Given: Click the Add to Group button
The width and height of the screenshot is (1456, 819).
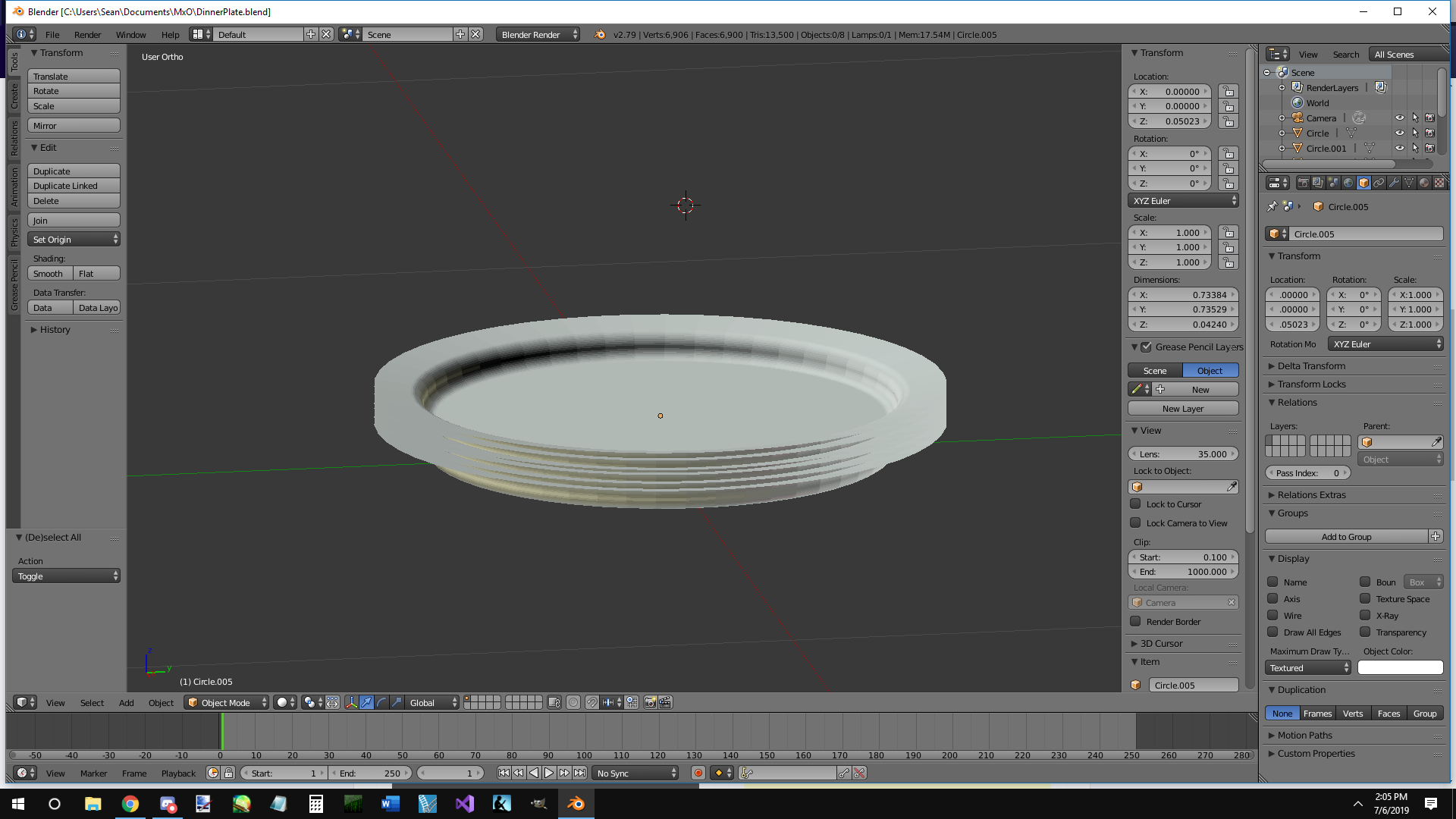Looking at the screenshot, I should point(1346,536).
